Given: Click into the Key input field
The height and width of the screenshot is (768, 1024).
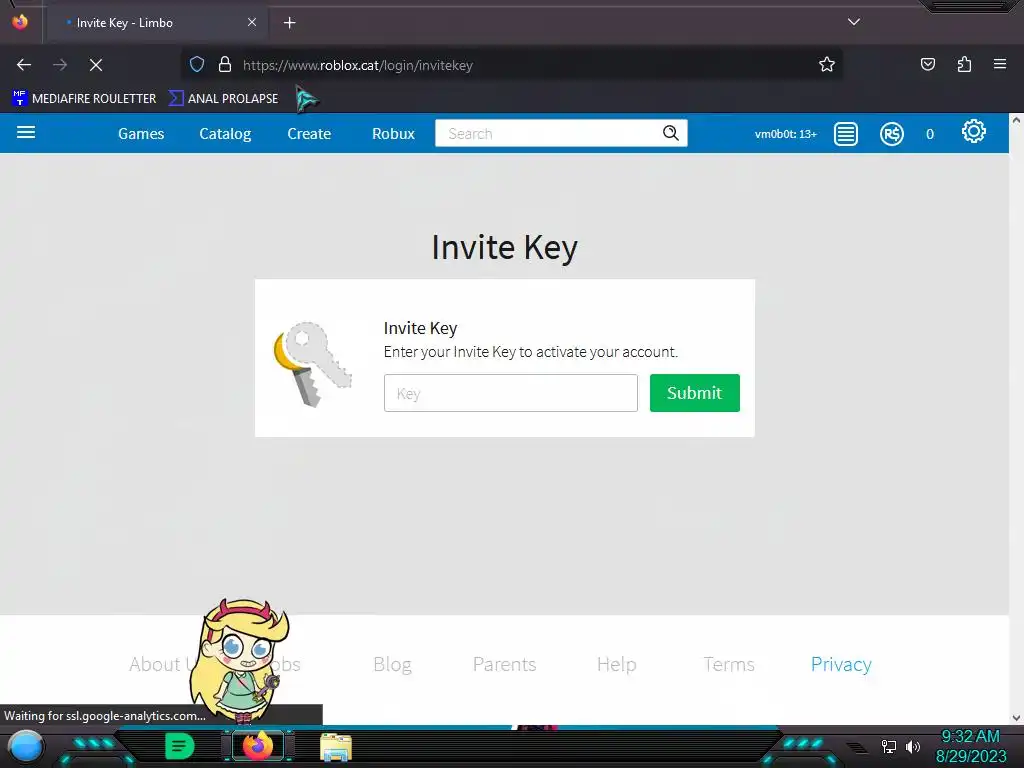Looking at the screenshot, I should point(511,393).
